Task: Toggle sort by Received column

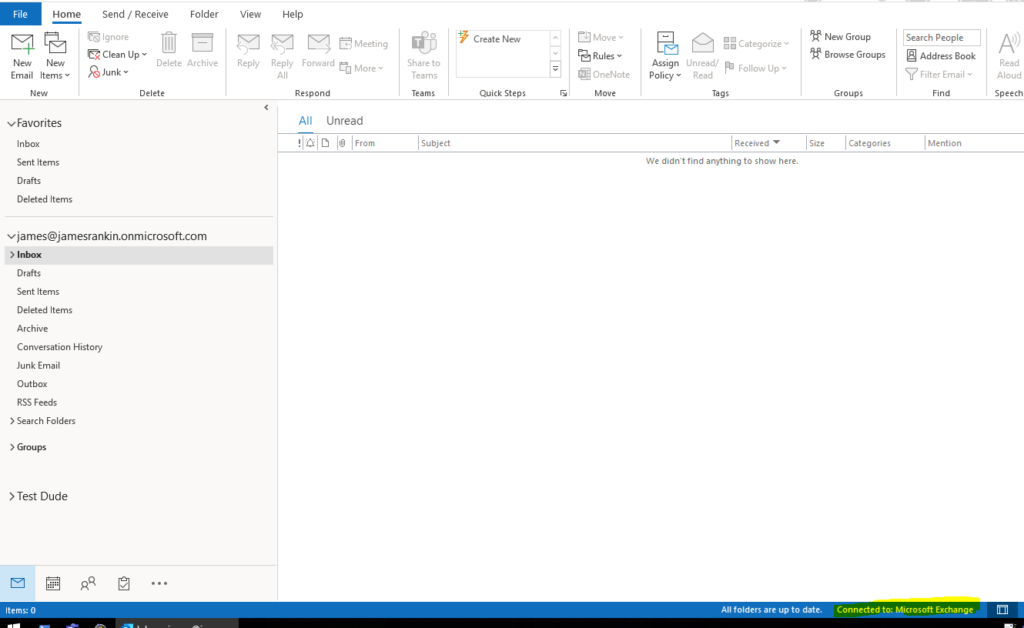Action: pos(757,143)
